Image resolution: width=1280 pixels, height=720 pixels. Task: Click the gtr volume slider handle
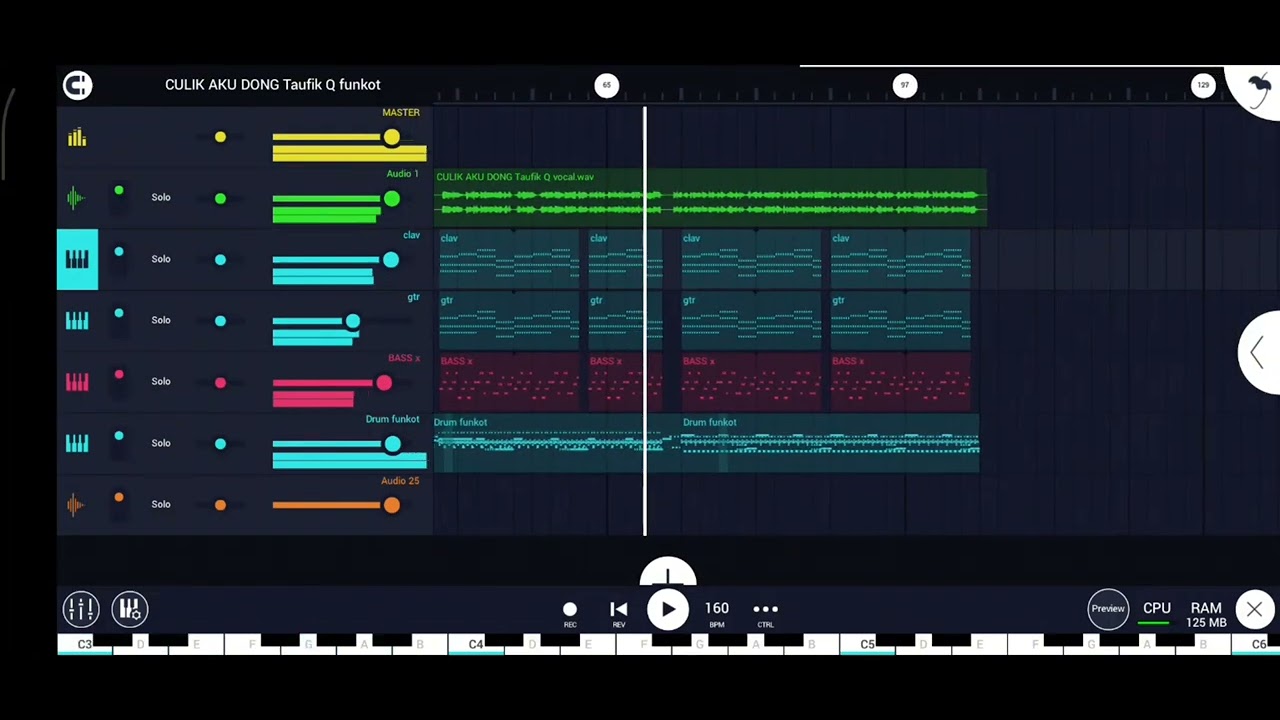(352, 321)
